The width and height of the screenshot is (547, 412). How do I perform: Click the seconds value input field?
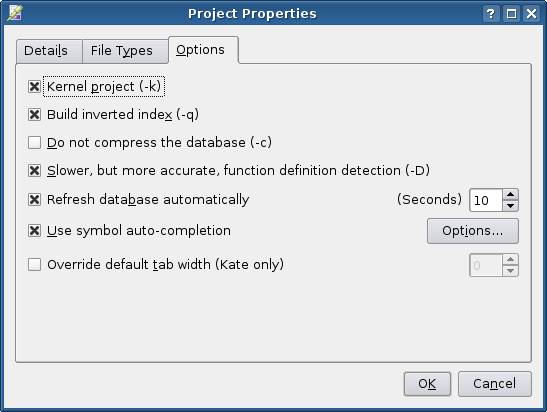coord(486,200)
